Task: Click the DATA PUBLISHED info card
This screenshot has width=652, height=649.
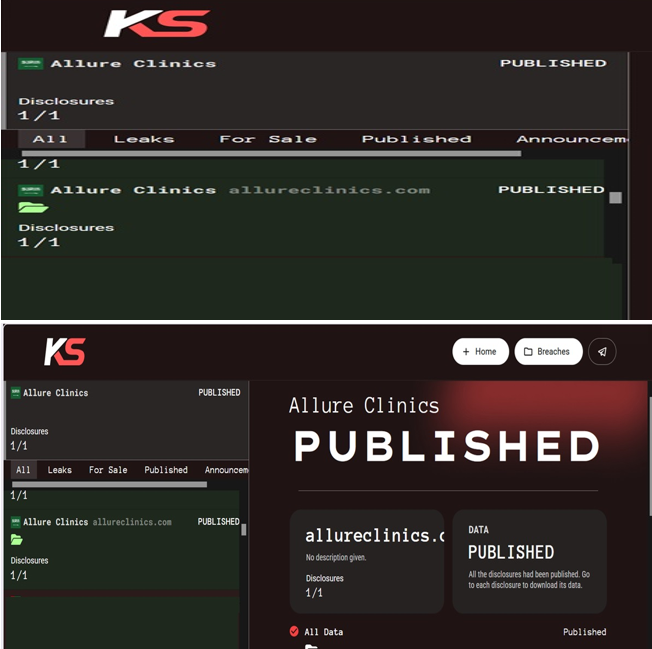Action: tap(529, 560)
